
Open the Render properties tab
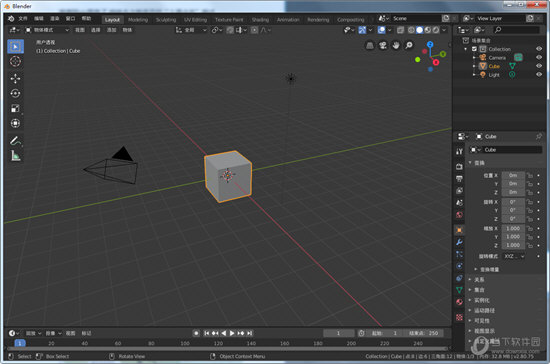(459, 167)
